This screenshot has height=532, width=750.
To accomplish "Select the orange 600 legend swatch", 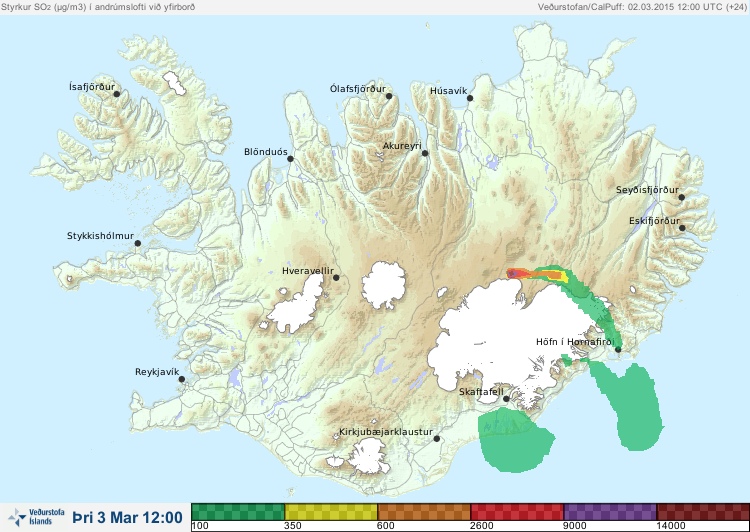I will [424, 512].
